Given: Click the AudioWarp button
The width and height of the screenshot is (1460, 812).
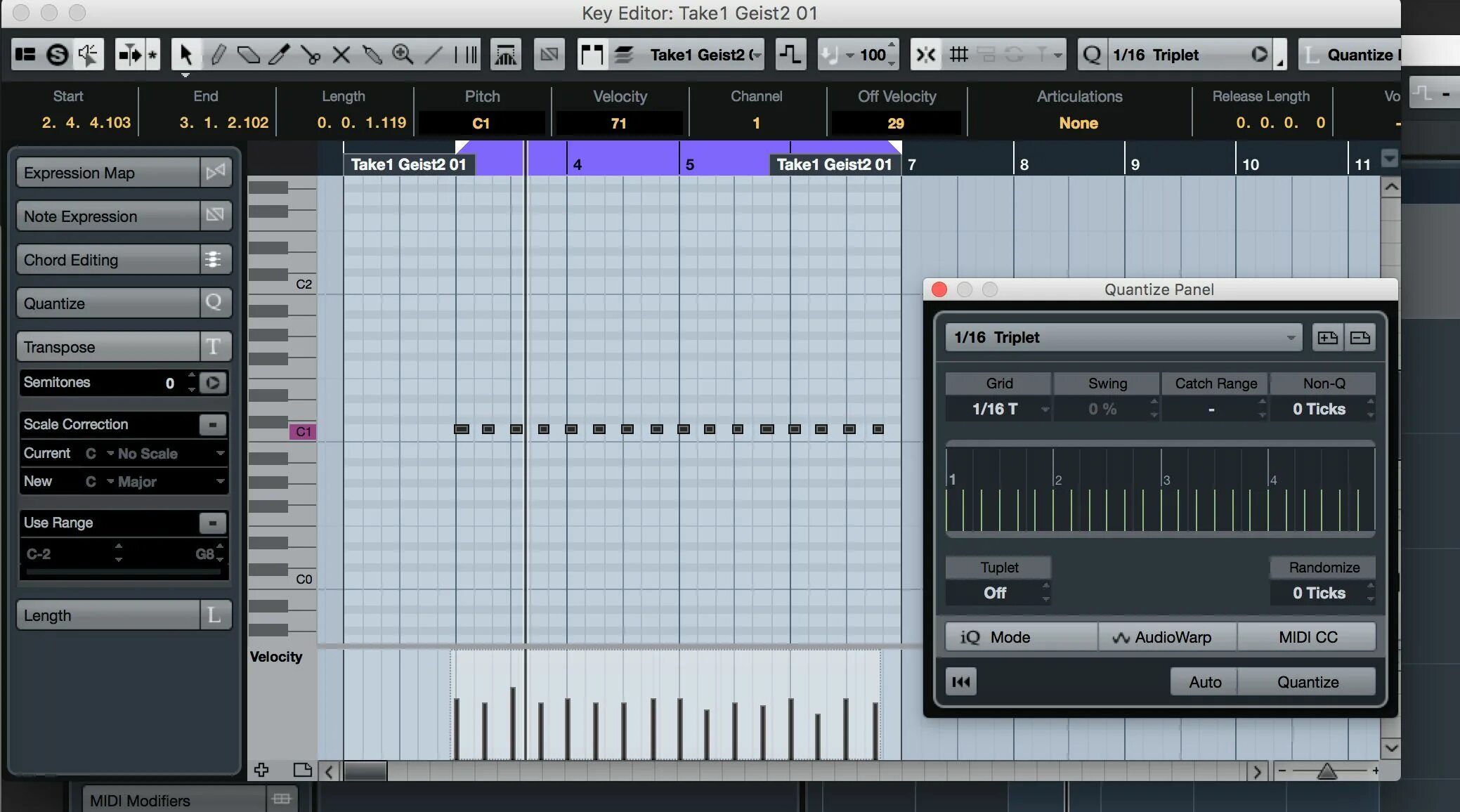Looking at the screenshot, I should click(1167, 637).
